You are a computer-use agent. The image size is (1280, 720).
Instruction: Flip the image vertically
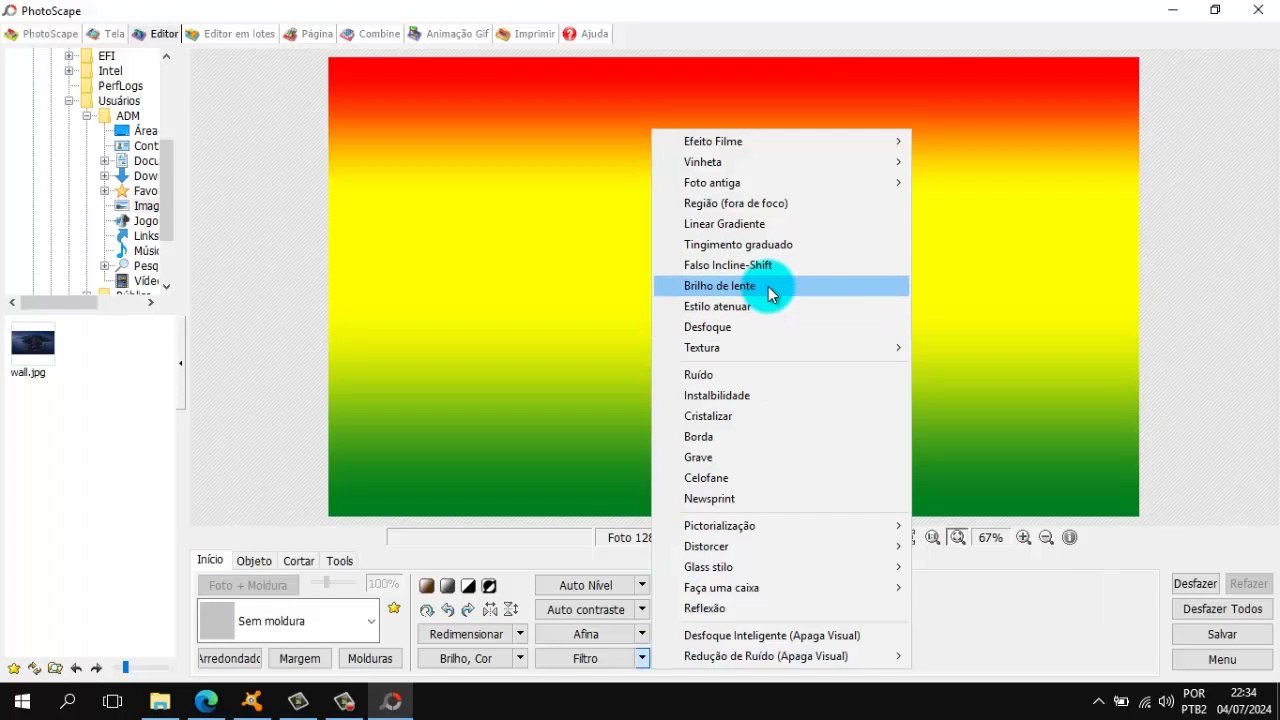click(x=511, y=610)
